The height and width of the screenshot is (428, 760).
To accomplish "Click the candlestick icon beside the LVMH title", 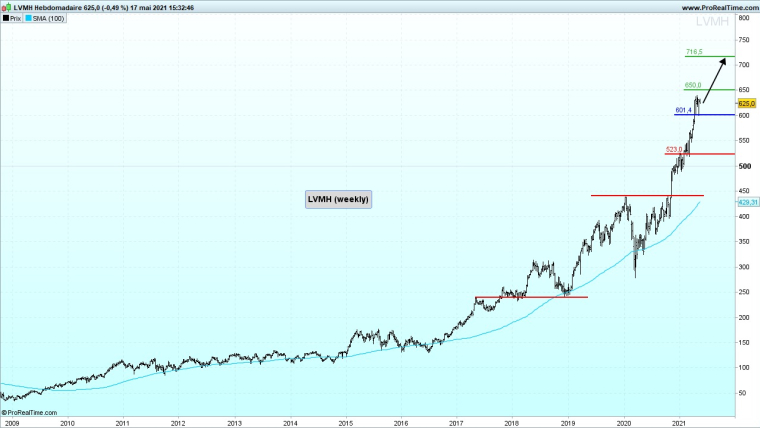I will 6,8.
